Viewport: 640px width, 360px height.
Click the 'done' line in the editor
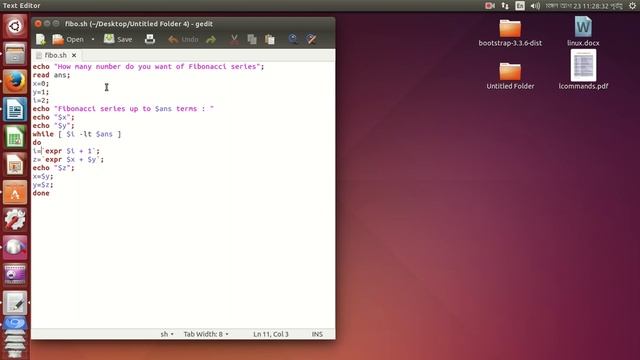pyautogui.click(x=41, y=193)
